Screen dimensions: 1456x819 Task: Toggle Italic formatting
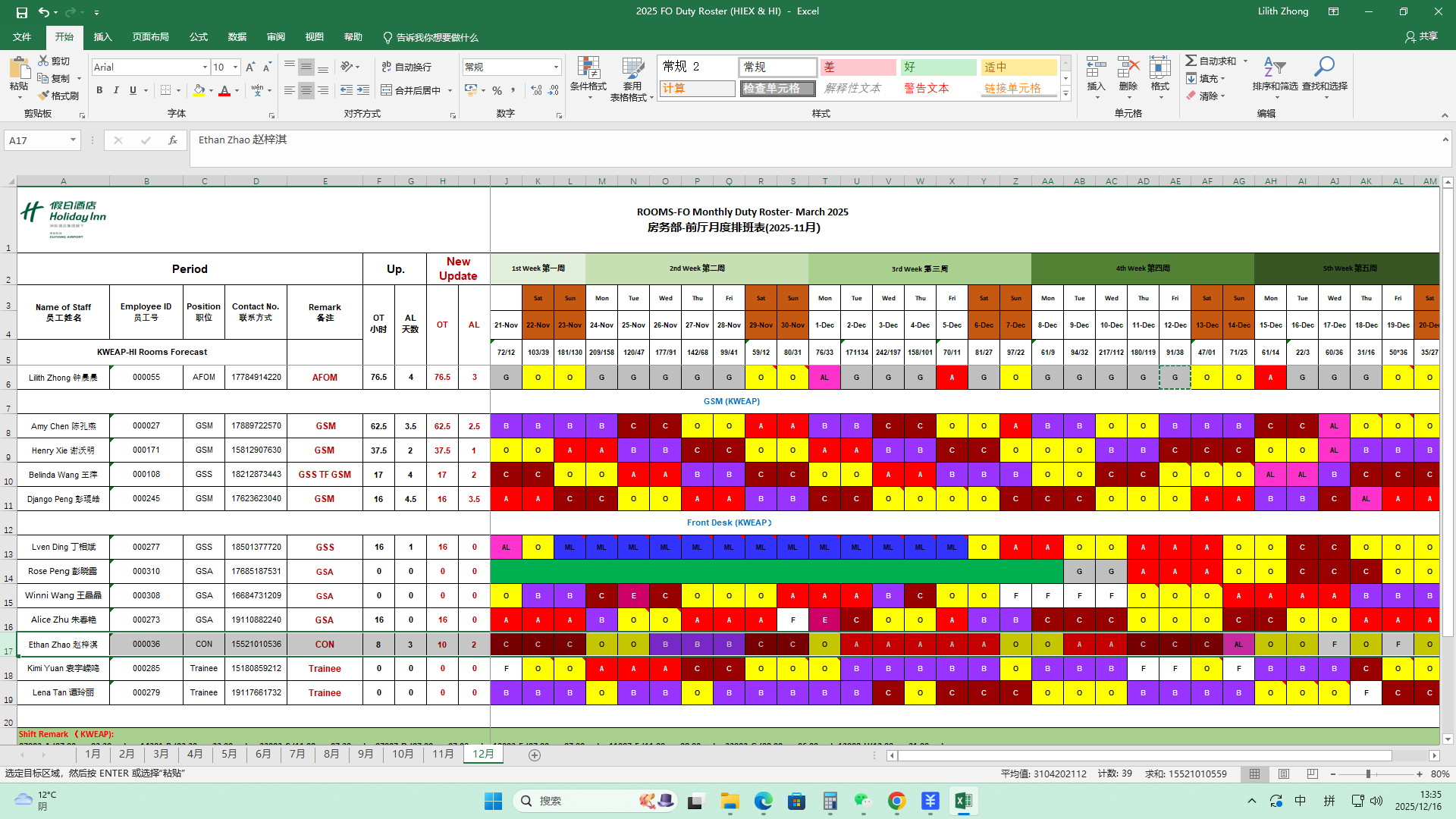pyautogui.click(x=116, y=90)
